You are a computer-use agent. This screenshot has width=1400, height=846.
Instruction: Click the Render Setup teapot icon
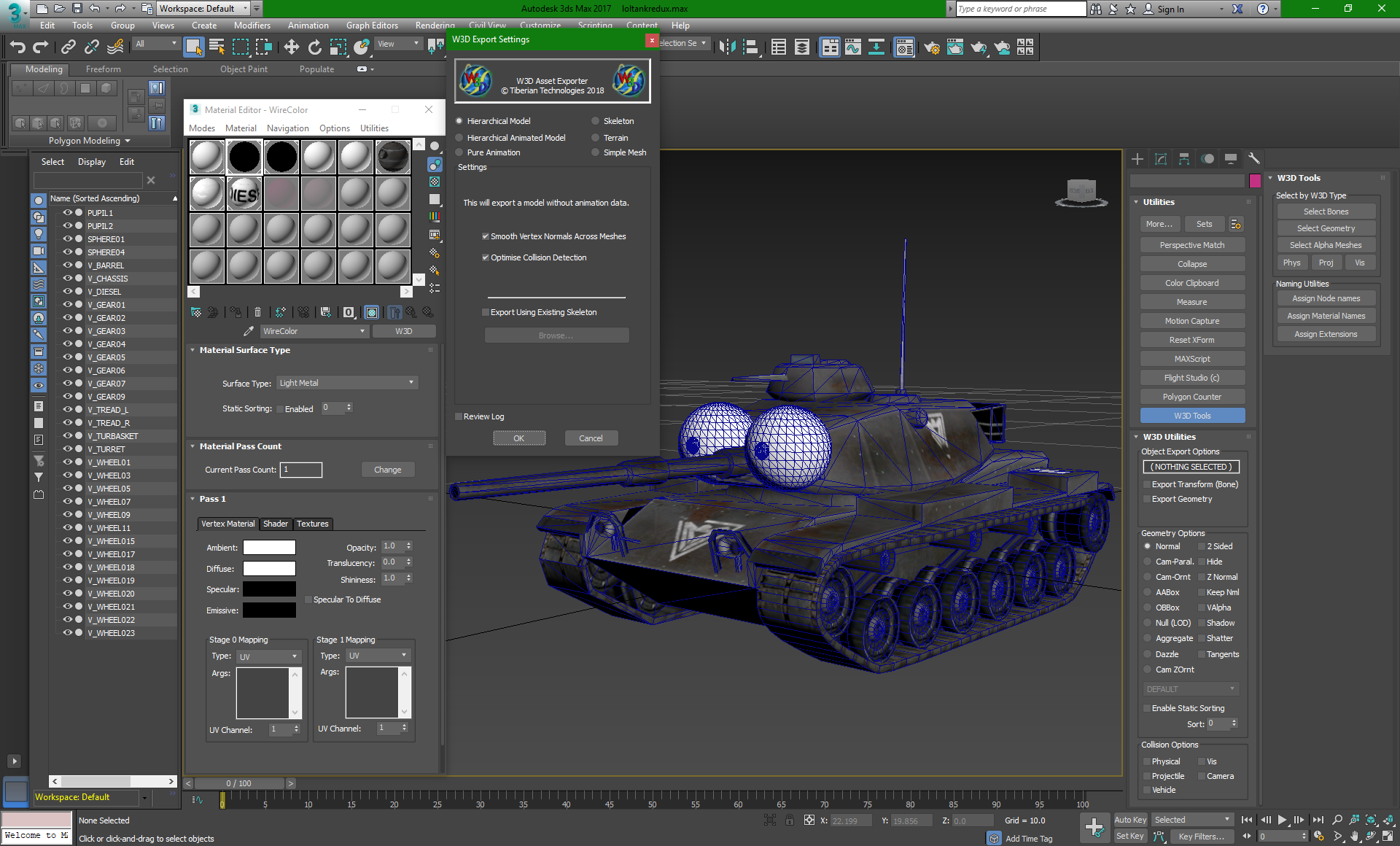(x=931, y=48)
